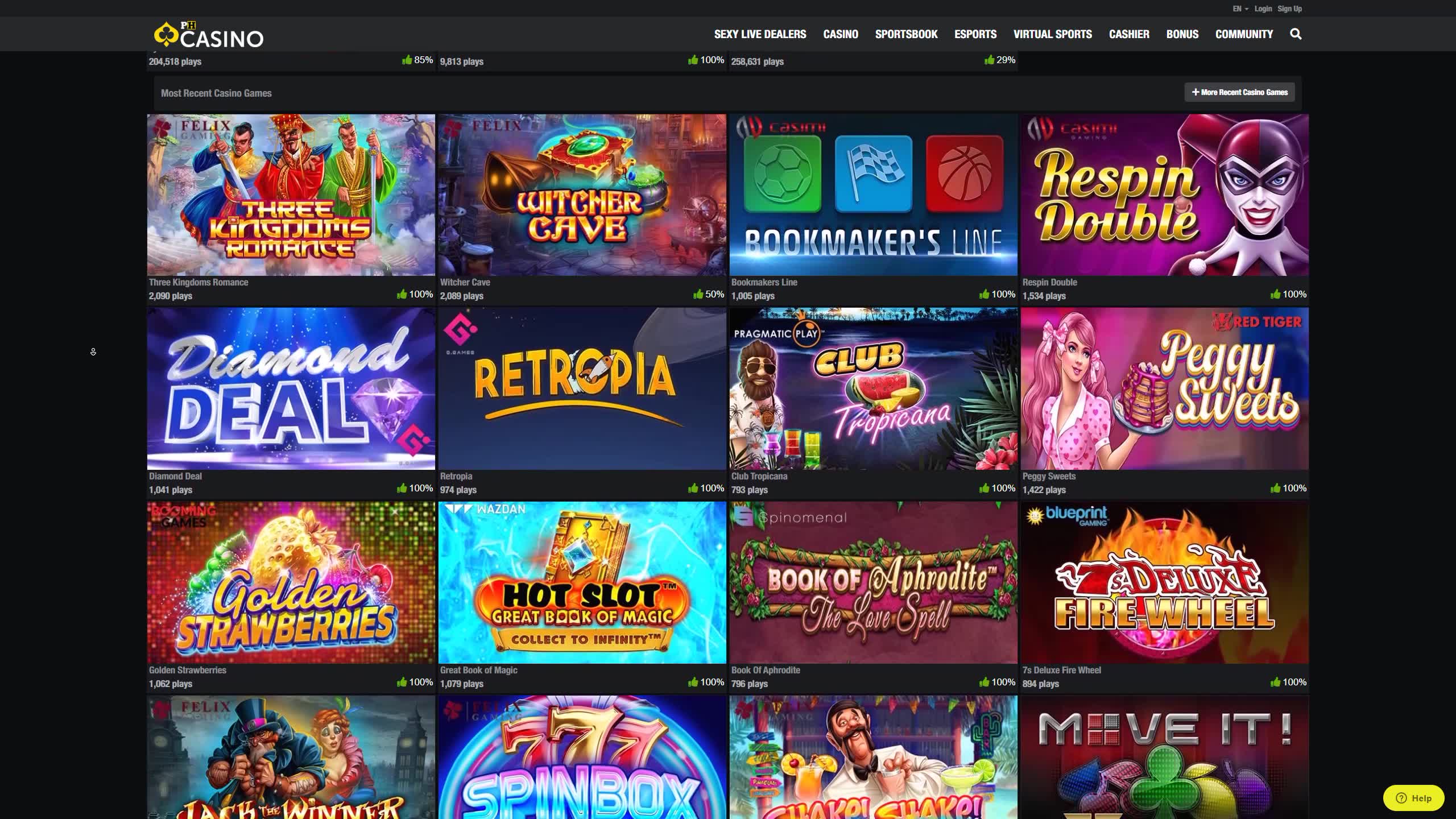This screenshot has height=819, width=1456.
Task: Click thumbs-up icon for Diamond Deal
Action: pos(402,488)
